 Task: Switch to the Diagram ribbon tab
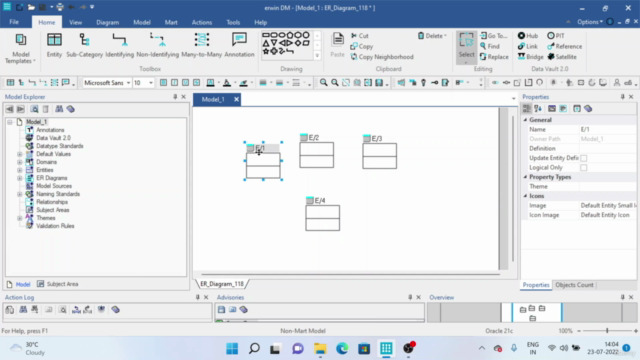(108, 22)
